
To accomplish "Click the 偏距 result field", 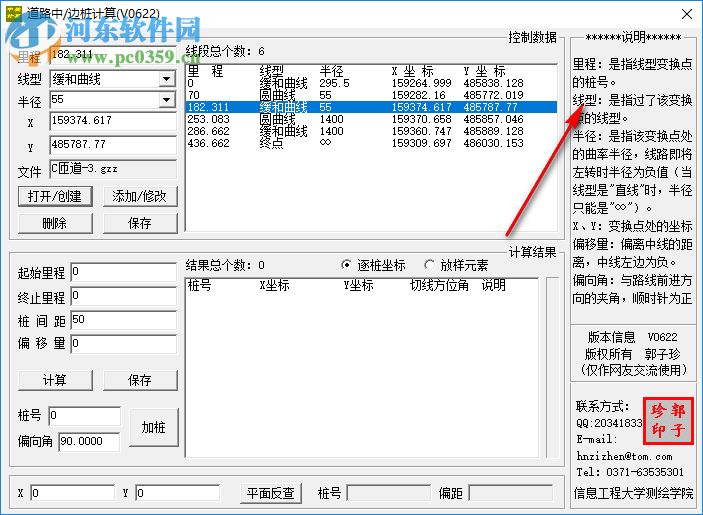I will [511, 493].
